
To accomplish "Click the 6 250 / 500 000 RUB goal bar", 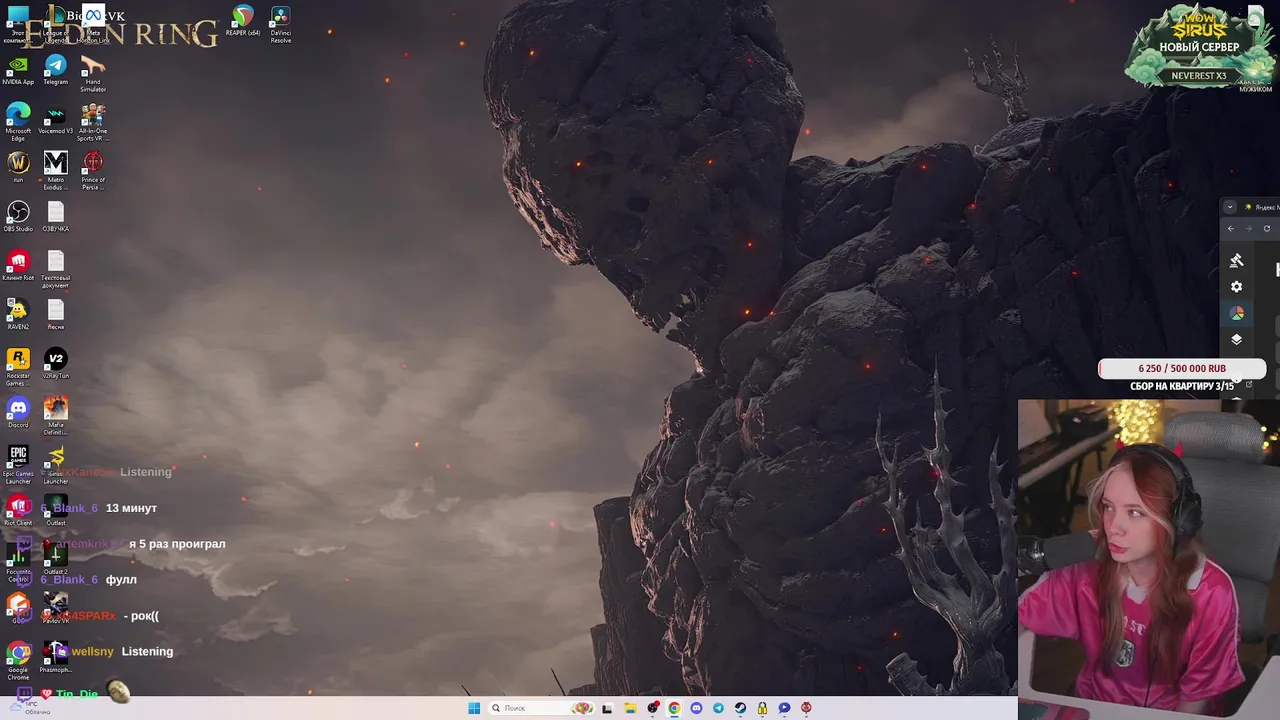I will coord(1182,369).
